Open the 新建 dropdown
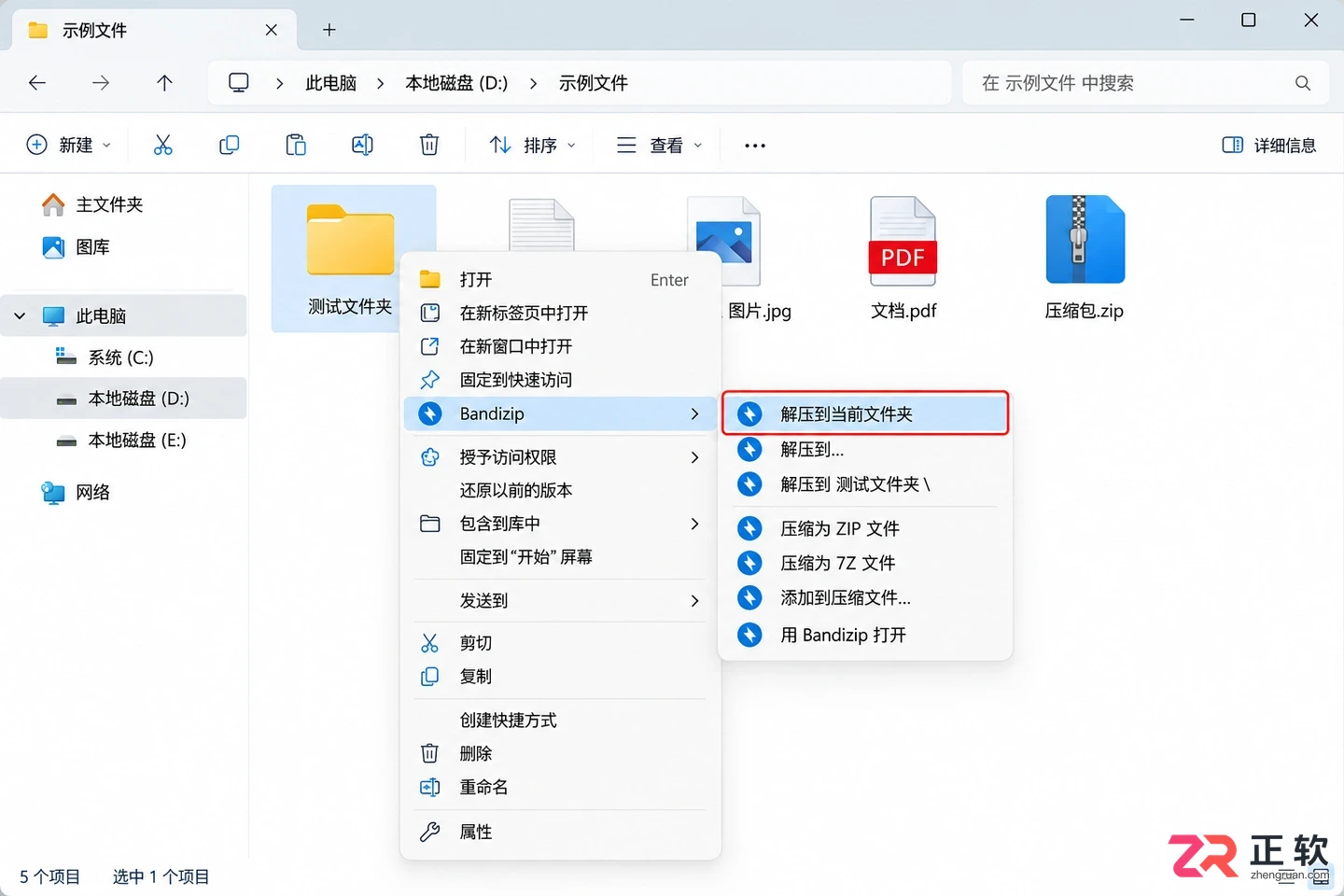Viewport: 1344px width, 896px height. (69, 145)
